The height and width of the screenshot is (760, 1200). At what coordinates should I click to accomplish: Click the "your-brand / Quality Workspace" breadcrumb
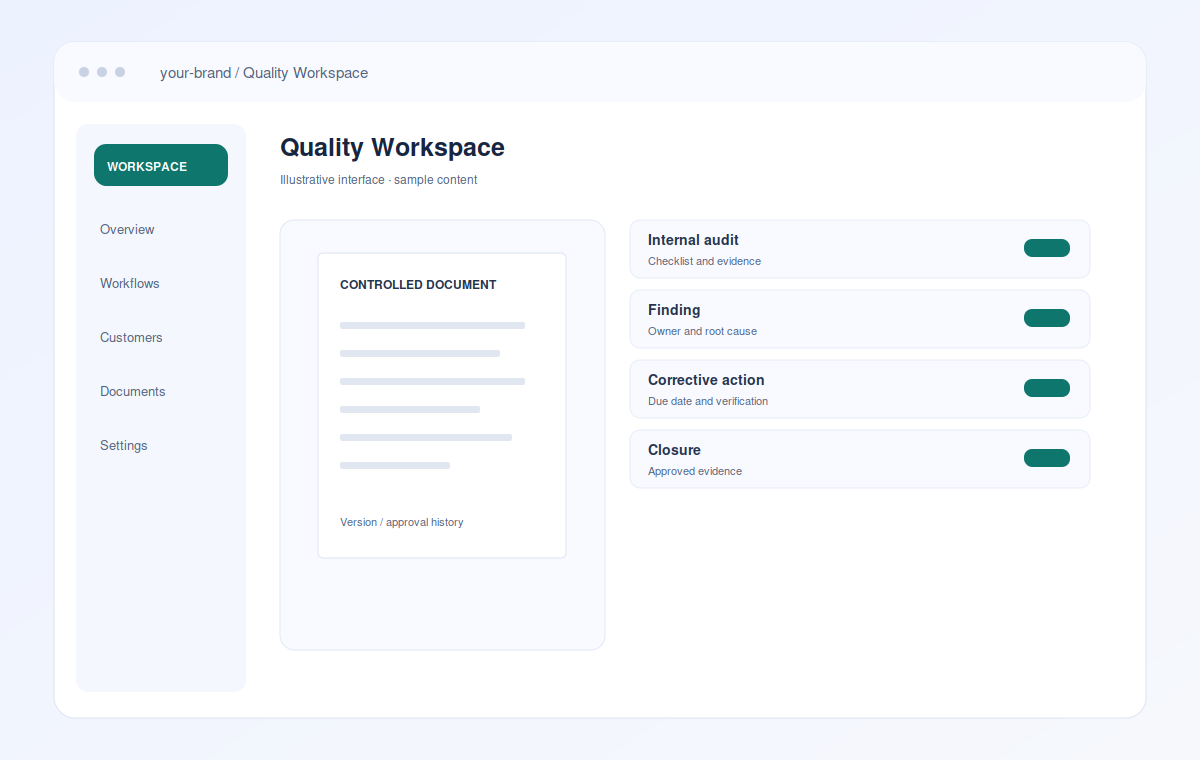pos(264,73)
